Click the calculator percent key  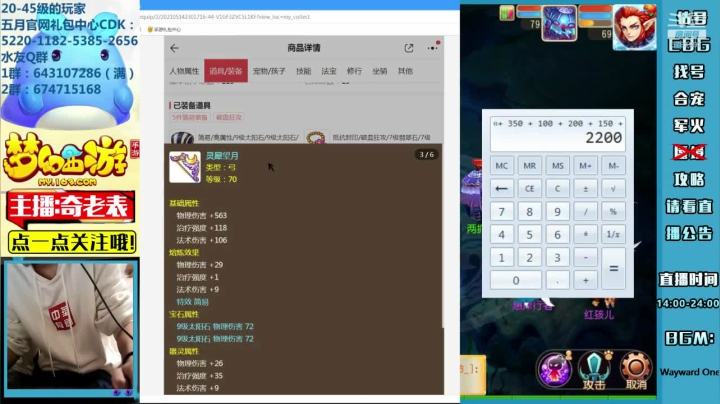[x=613, y=212]
